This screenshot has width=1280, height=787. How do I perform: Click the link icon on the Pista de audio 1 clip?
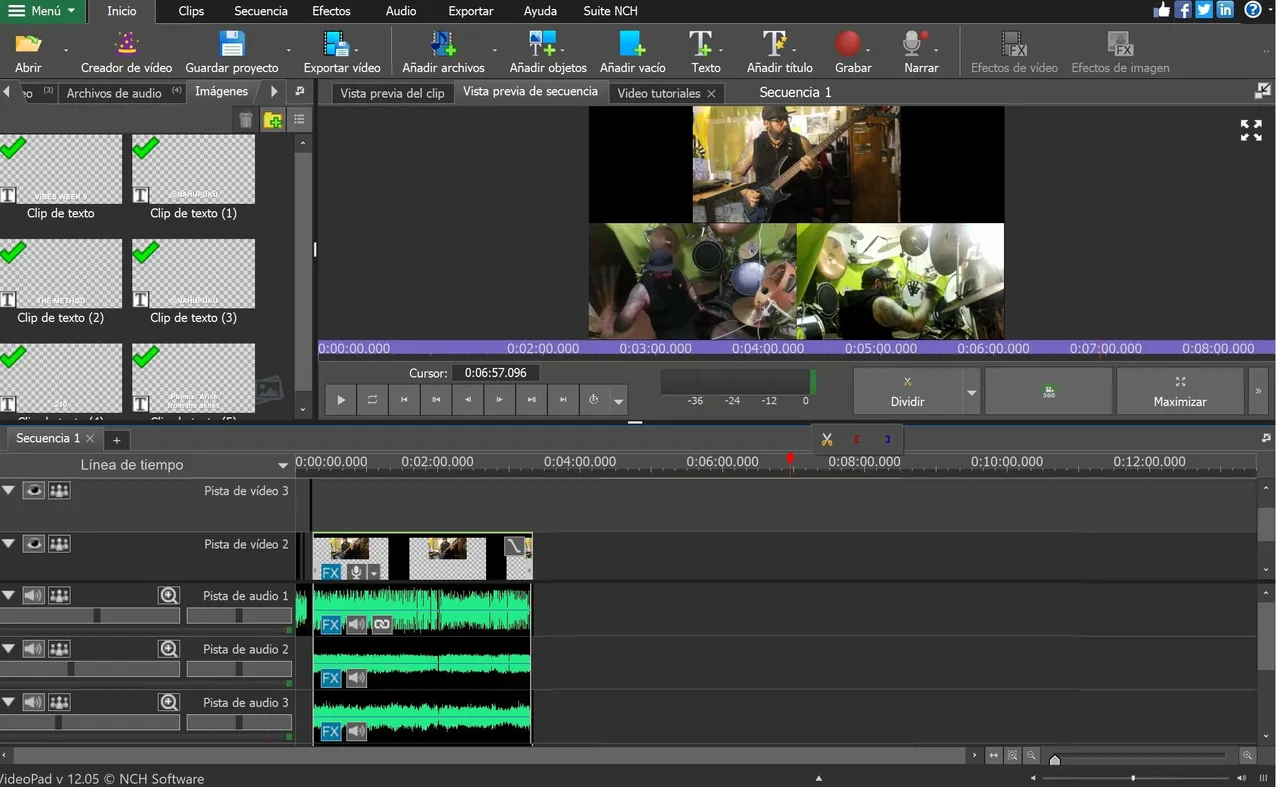tap(381, 625)
